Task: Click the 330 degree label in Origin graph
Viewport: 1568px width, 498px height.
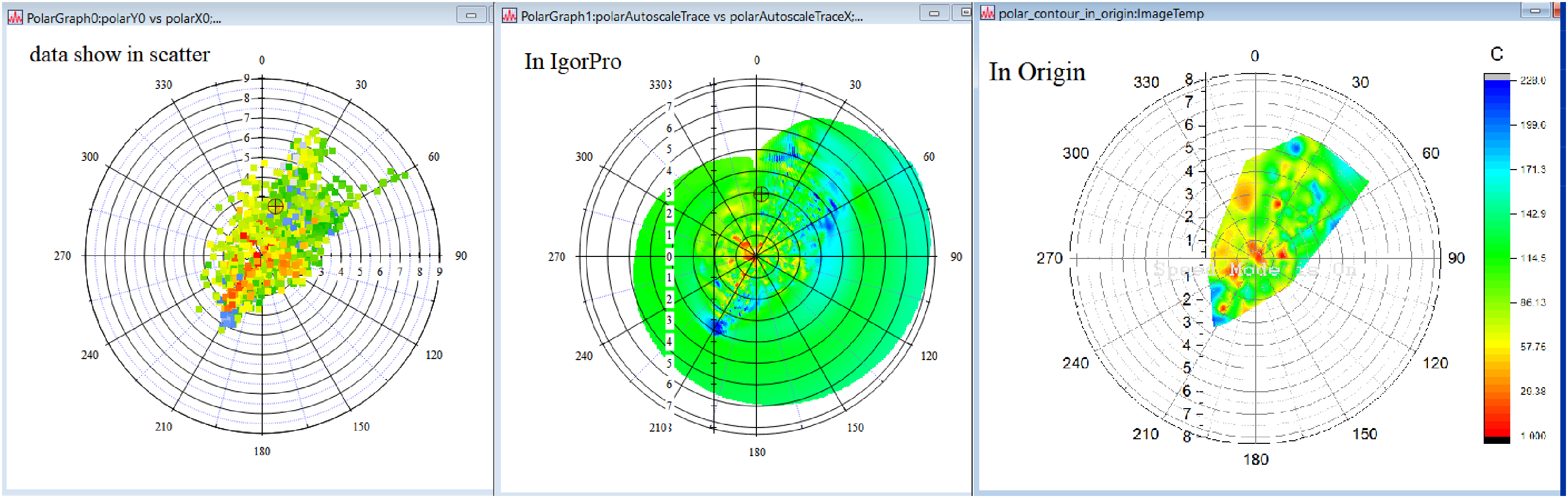Action: coord(1146,82)
